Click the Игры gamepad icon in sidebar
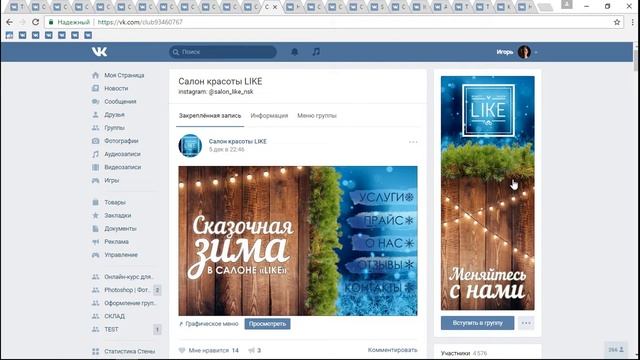Viewport: 640px width, 360px height. [96, 180]
